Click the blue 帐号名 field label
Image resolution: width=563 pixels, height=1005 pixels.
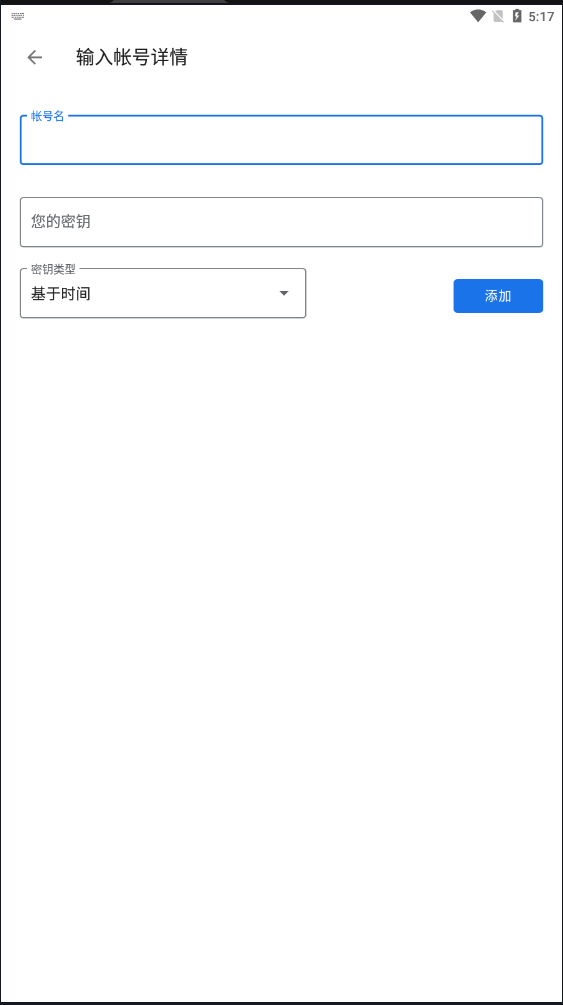coord(47,117)
